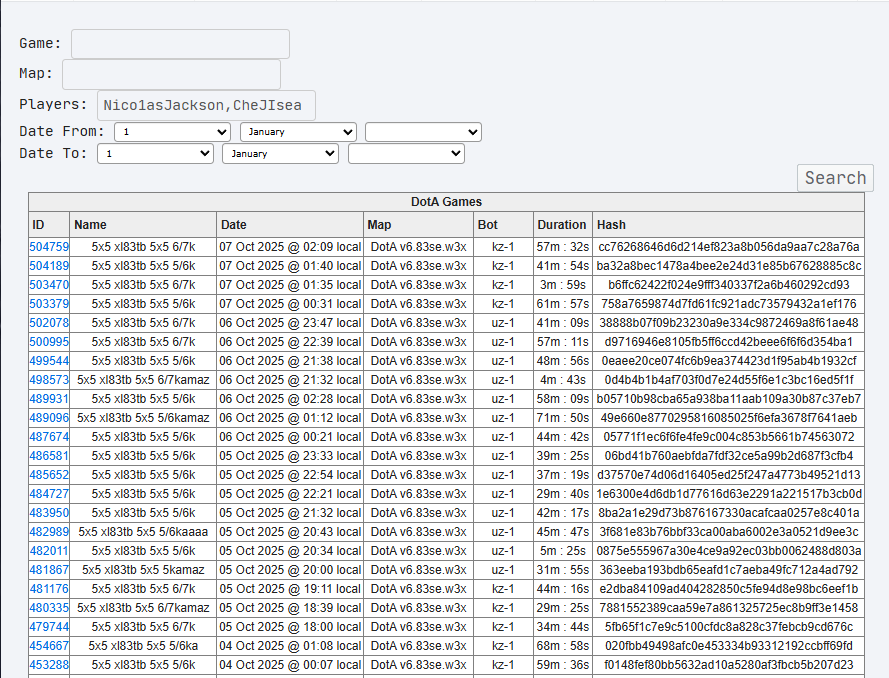Select name '5x5 xl83tb 5x5 5/6kaaaa'
The width and height of the screenshot is (889, 678).
click(143, 532)
